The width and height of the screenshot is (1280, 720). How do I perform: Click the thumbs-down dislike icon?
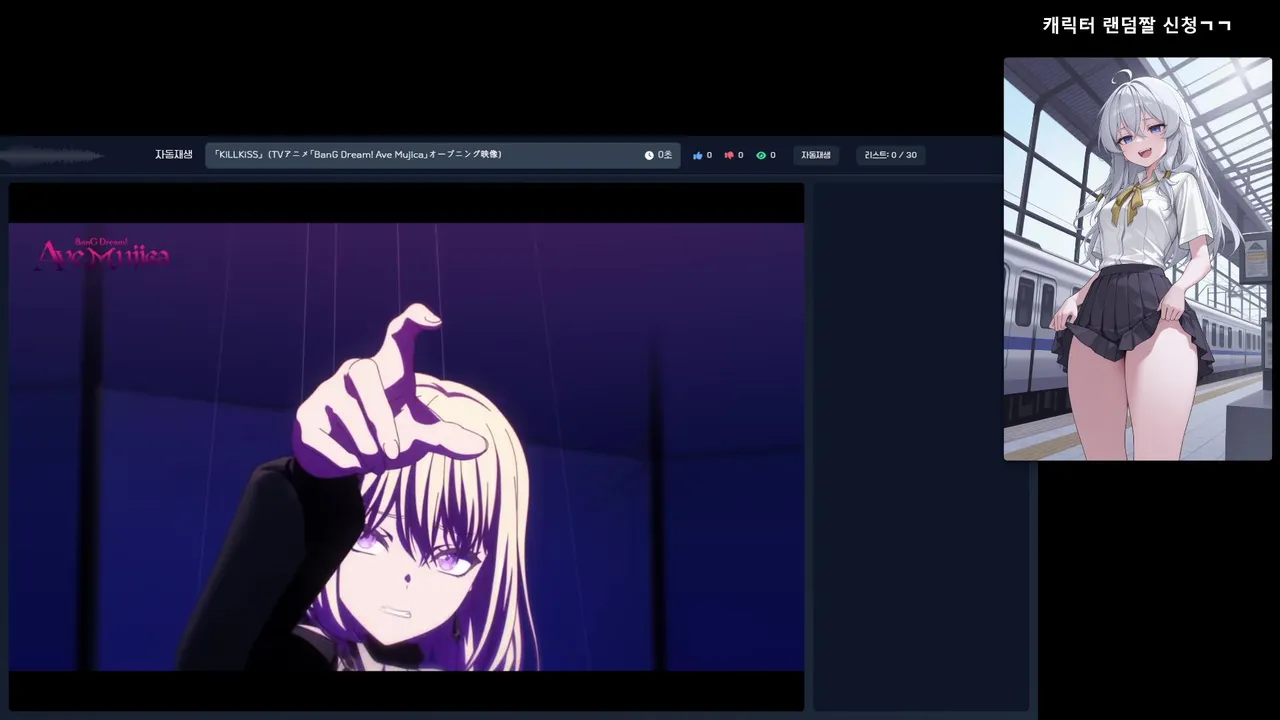coord(729,155)
